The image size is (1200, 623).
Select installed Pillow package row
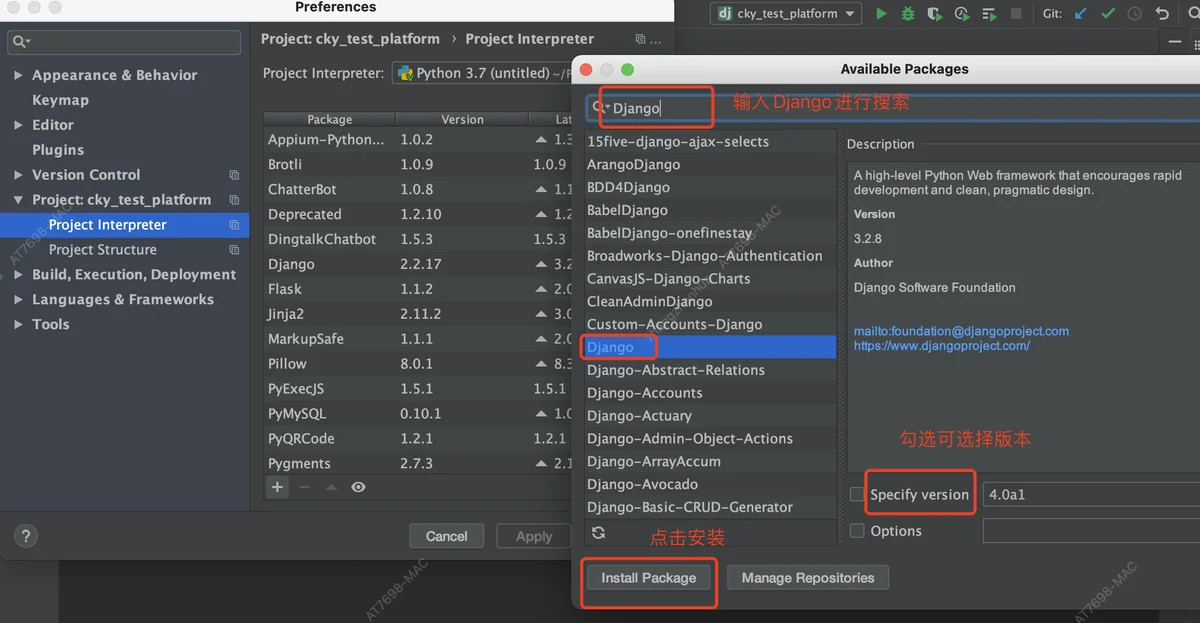click(x=418, y=364)
